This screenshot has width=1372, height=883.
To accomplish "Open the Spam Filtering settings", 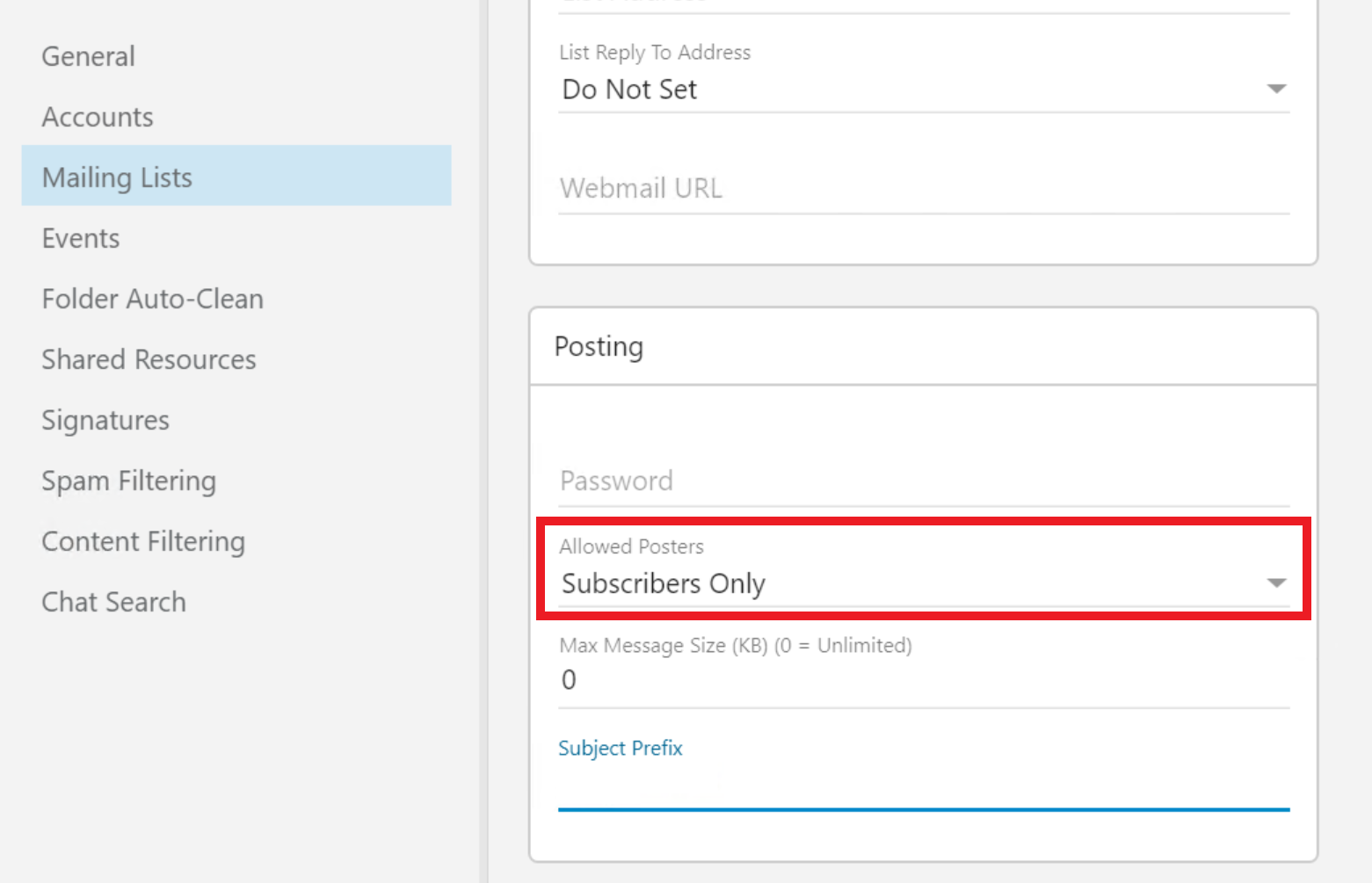I will tap(129, 481).
